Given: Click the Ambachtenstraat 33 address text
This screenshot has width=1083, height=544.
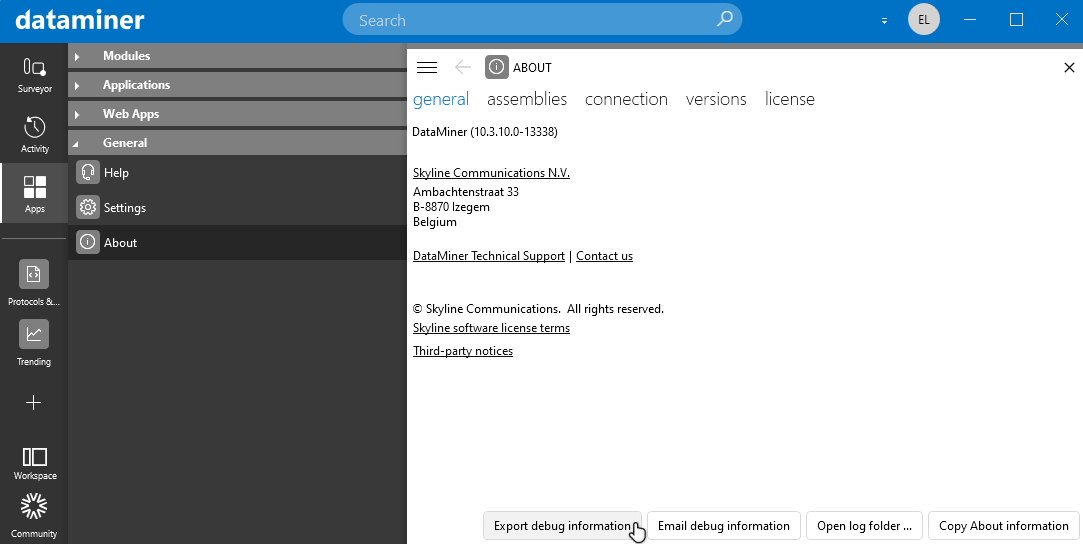Looking at the screenshot, I should pyautogui.click(x=466, y=192).
